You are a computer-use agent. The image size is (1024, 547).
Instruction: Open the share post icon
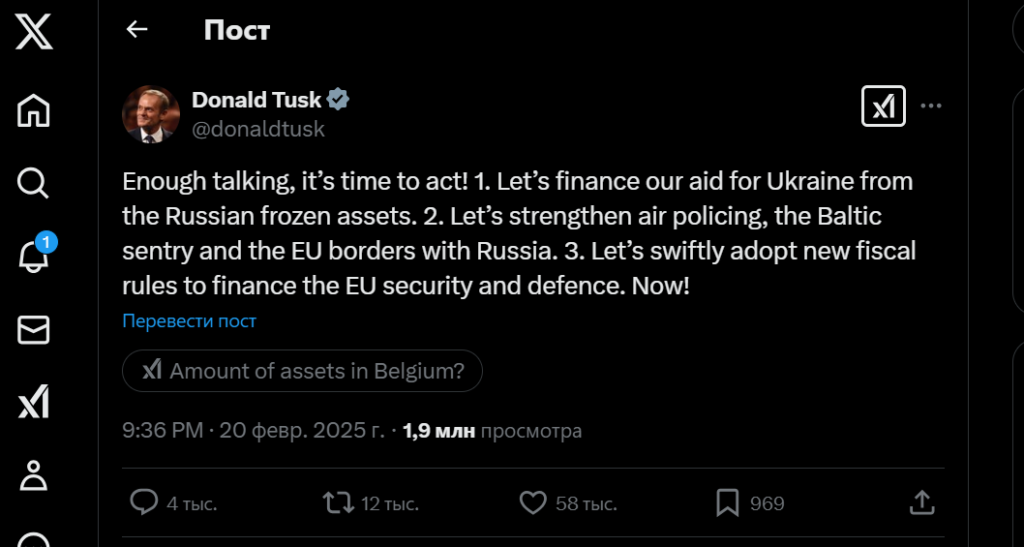coord(922,502)
